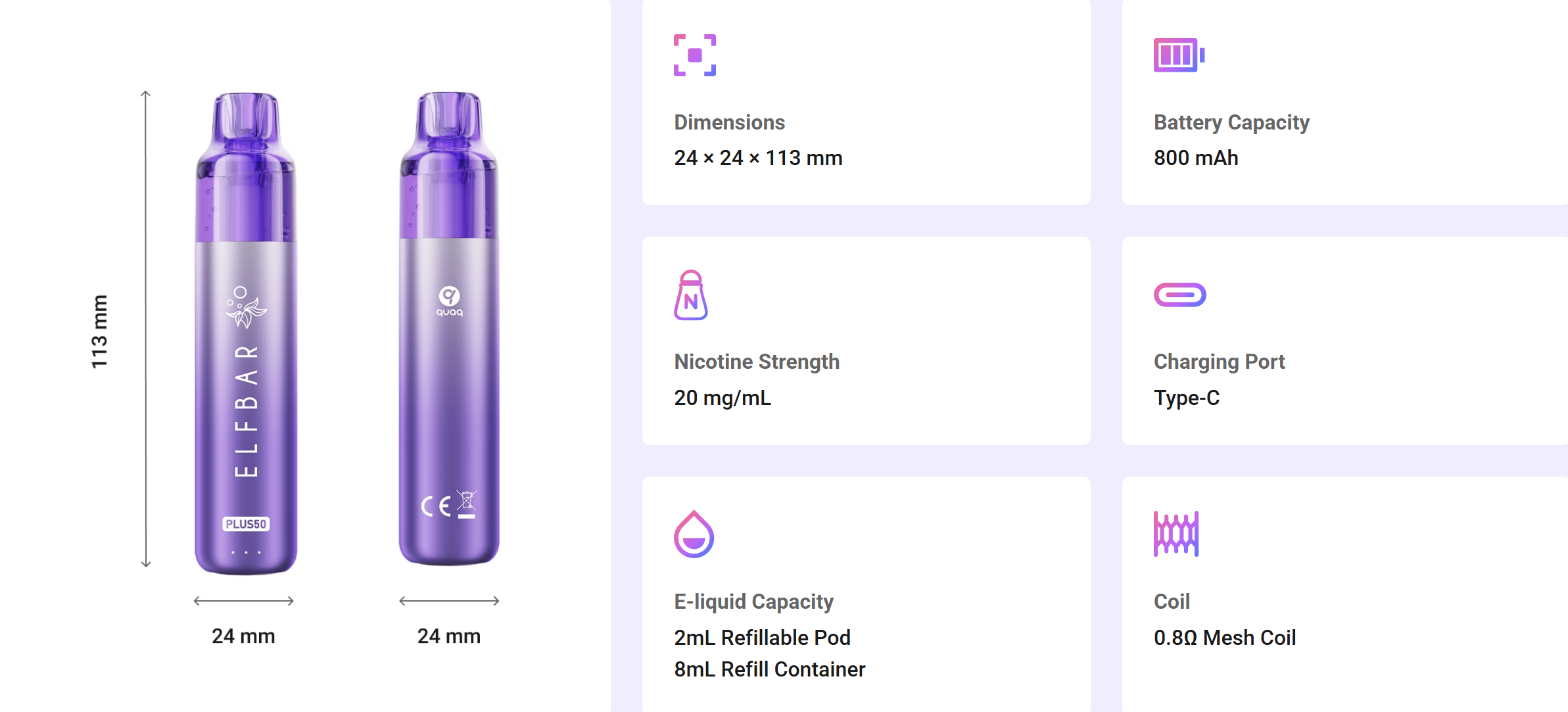Image resolution: width=1568 pixels, height=712 pixels.
Task: Click the Battery Capacity battery icon
Action: click(x=1179, y=55)
